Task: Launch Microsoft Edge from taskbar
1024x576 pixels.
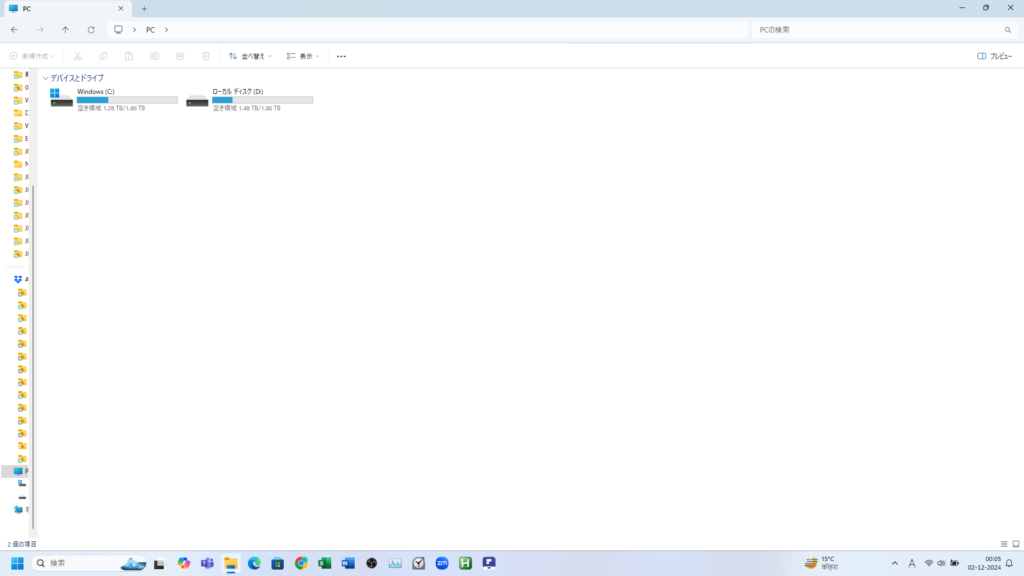Action: coord(254,563)
